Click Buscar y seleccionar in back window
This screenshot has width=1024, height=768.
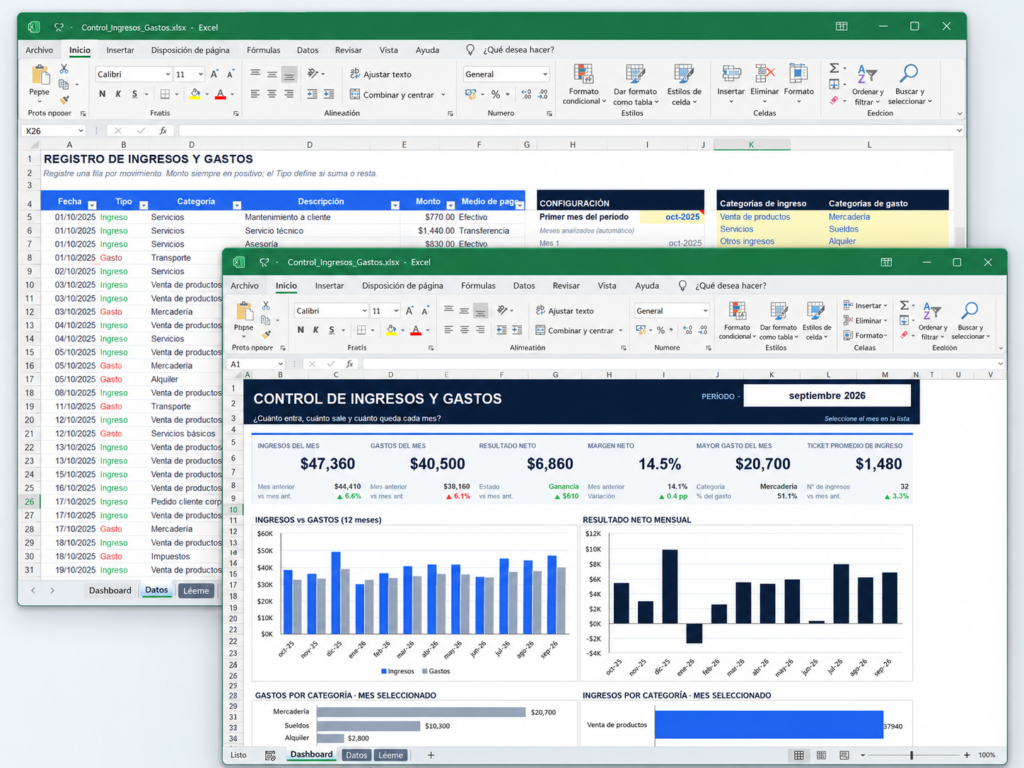point(910,85)
